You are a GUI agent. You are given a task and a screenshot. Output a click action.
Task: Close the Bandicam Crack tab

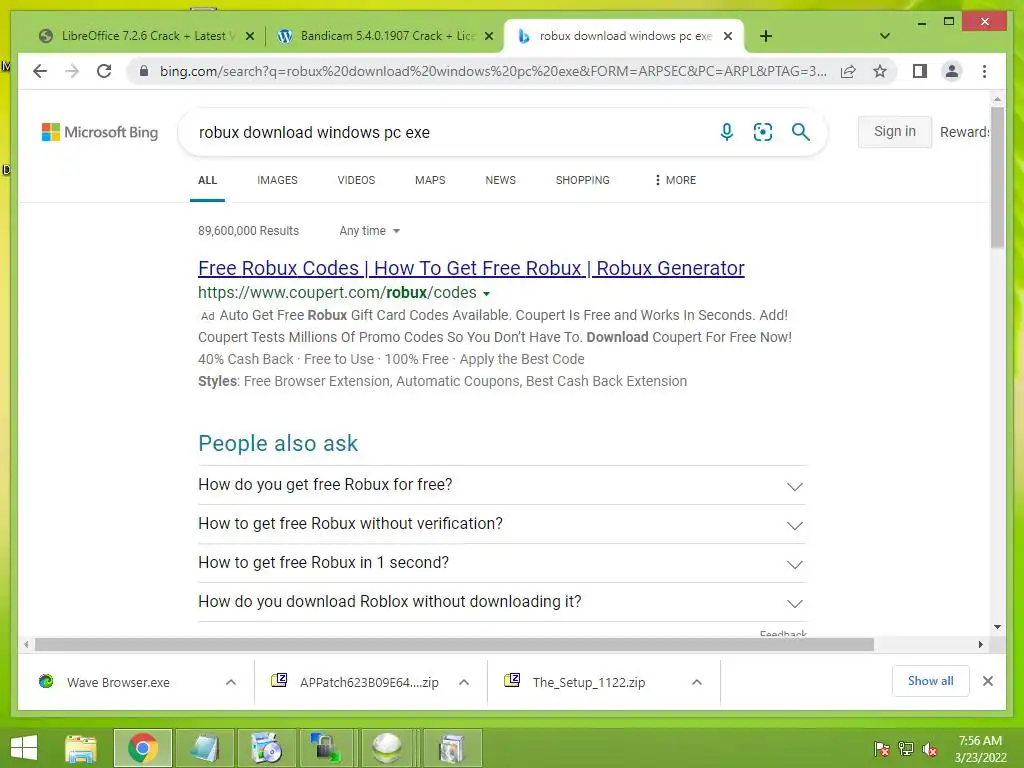(488, 36)
